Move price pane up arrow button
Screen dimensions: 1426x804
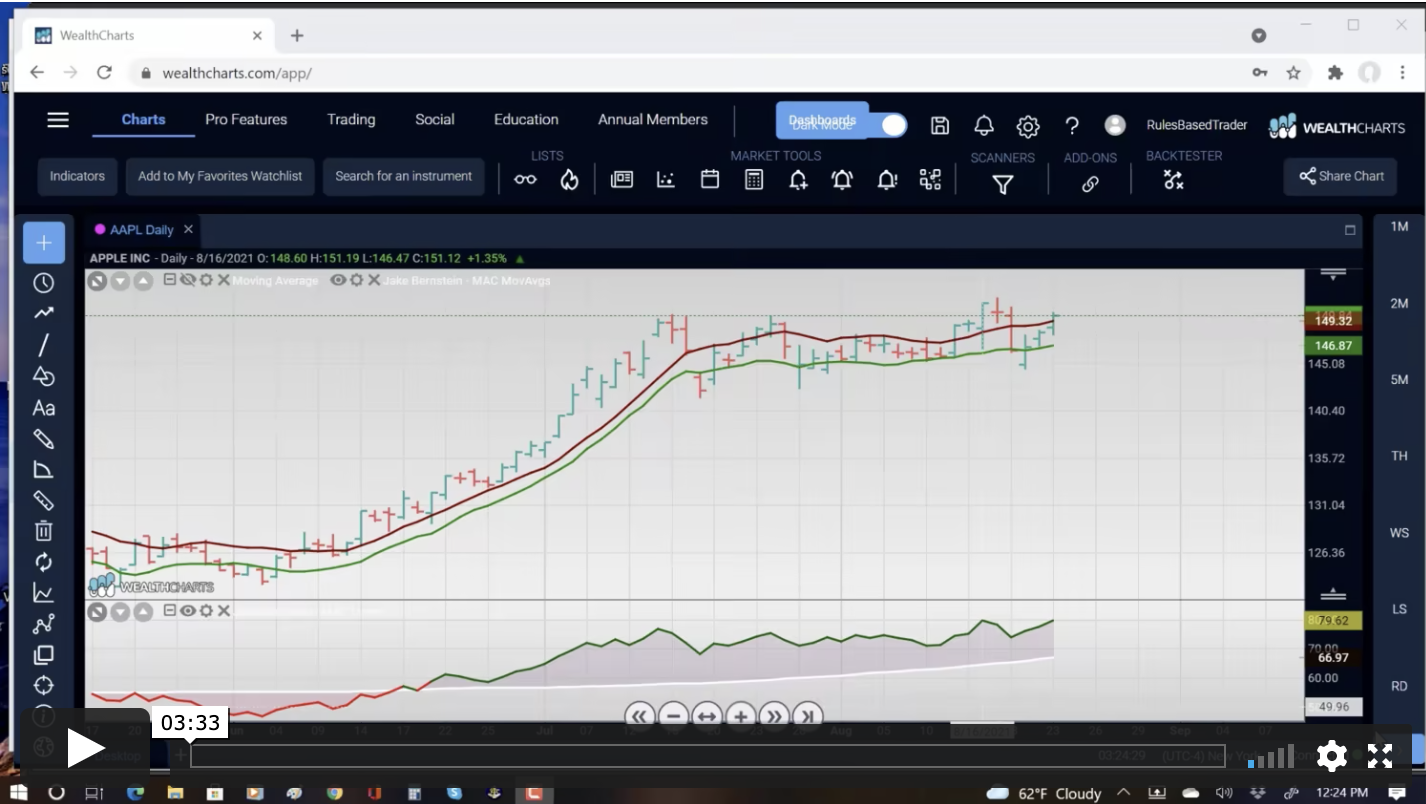pos(143,281)
